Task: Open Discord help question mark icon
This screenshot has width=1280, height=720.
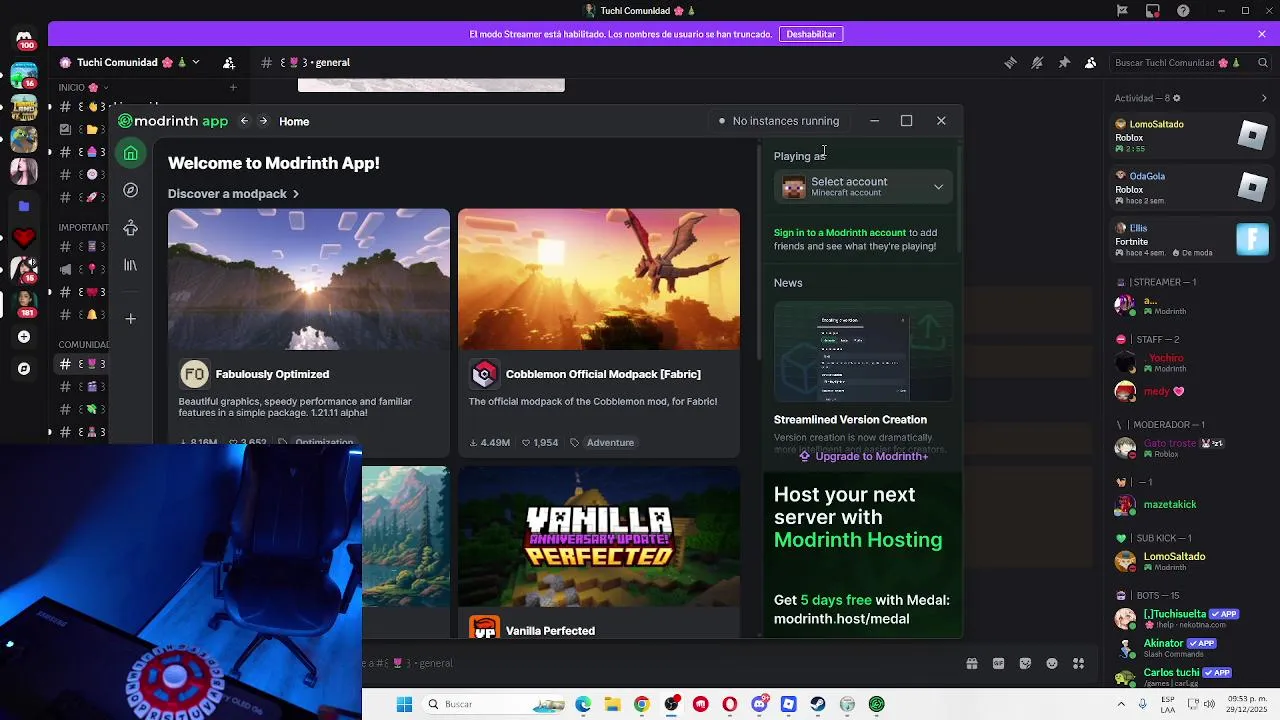Action: point(1184,11)
